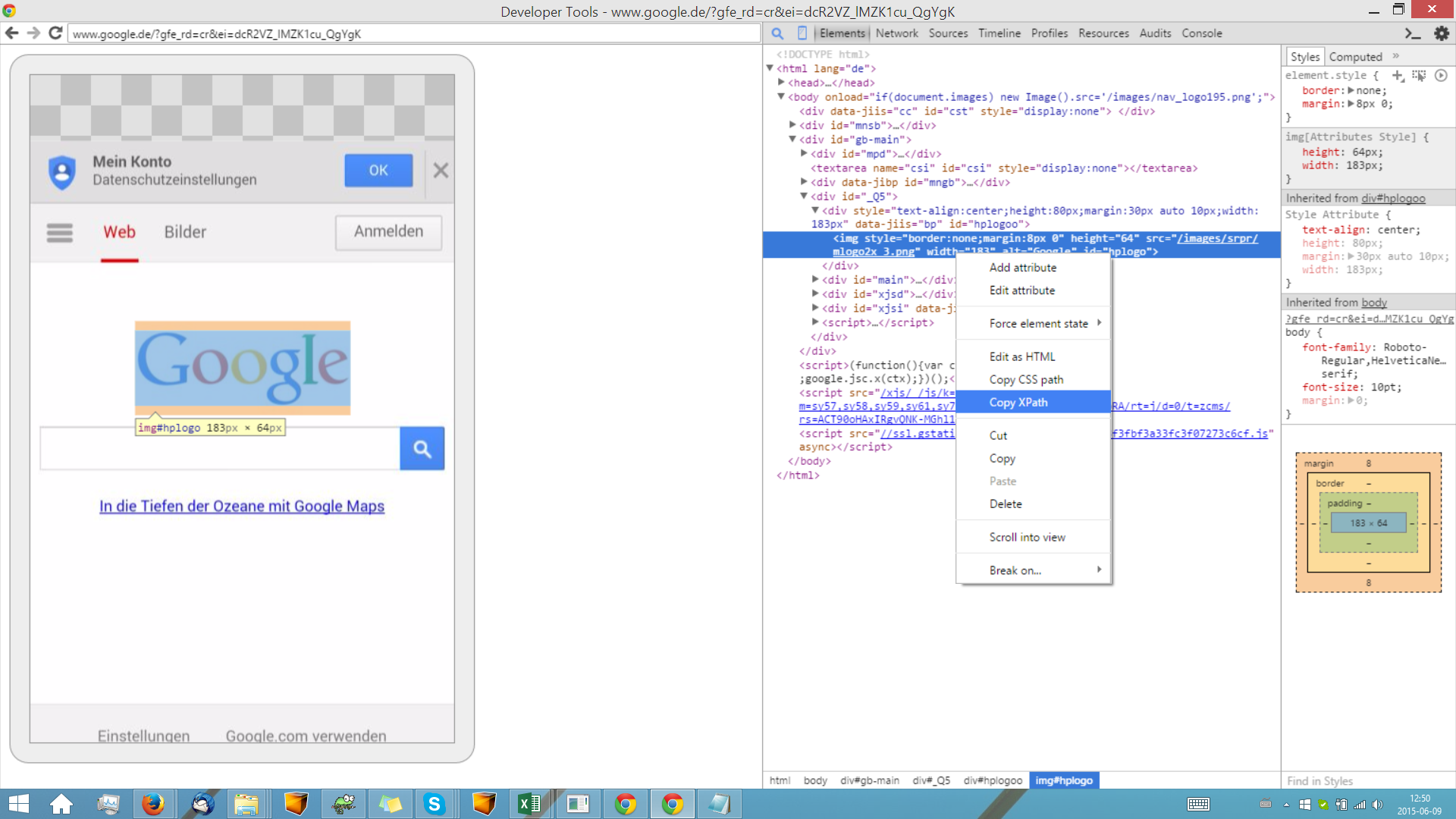Viewport: 1456px width, 819px height.
Task: Expand border property in element.style
Action: pyautogui.click(x=1351, y=90)
